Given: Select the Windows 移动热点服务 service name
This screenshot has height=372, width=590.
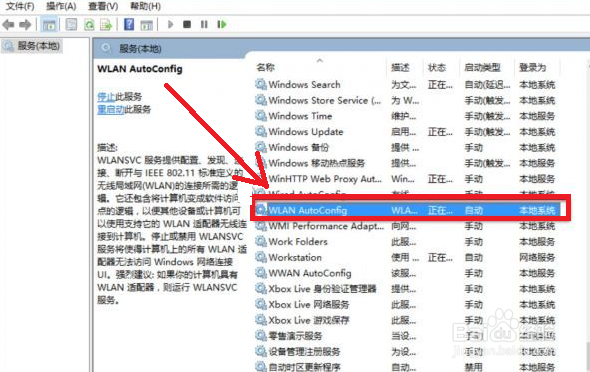Looking at the screenshot, I should (x=317, y=163).
